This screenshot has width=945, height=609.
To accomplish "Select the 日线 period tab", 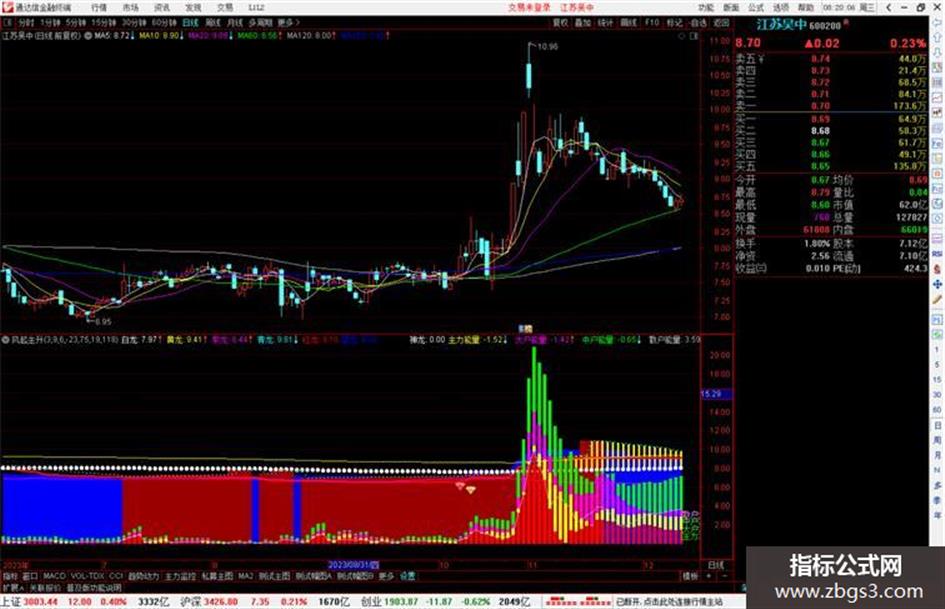I will click(190, 22).
